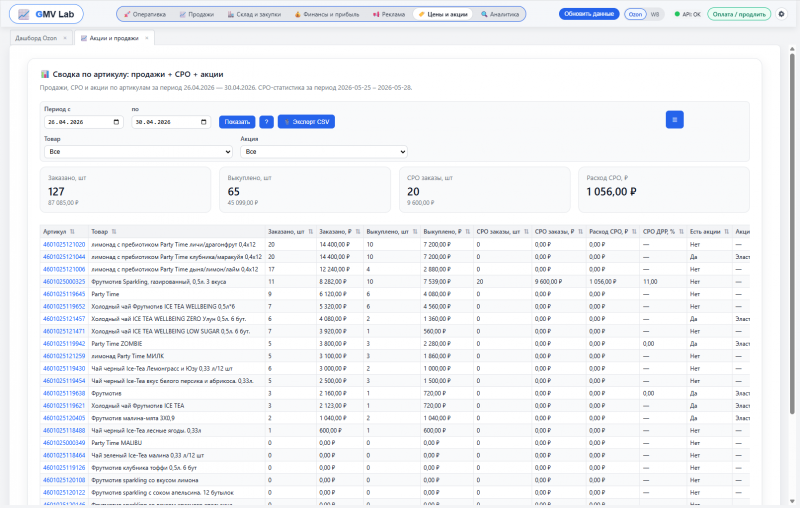Open article link 4601025119645
The image size is (800, 508).
pos(64,294)
